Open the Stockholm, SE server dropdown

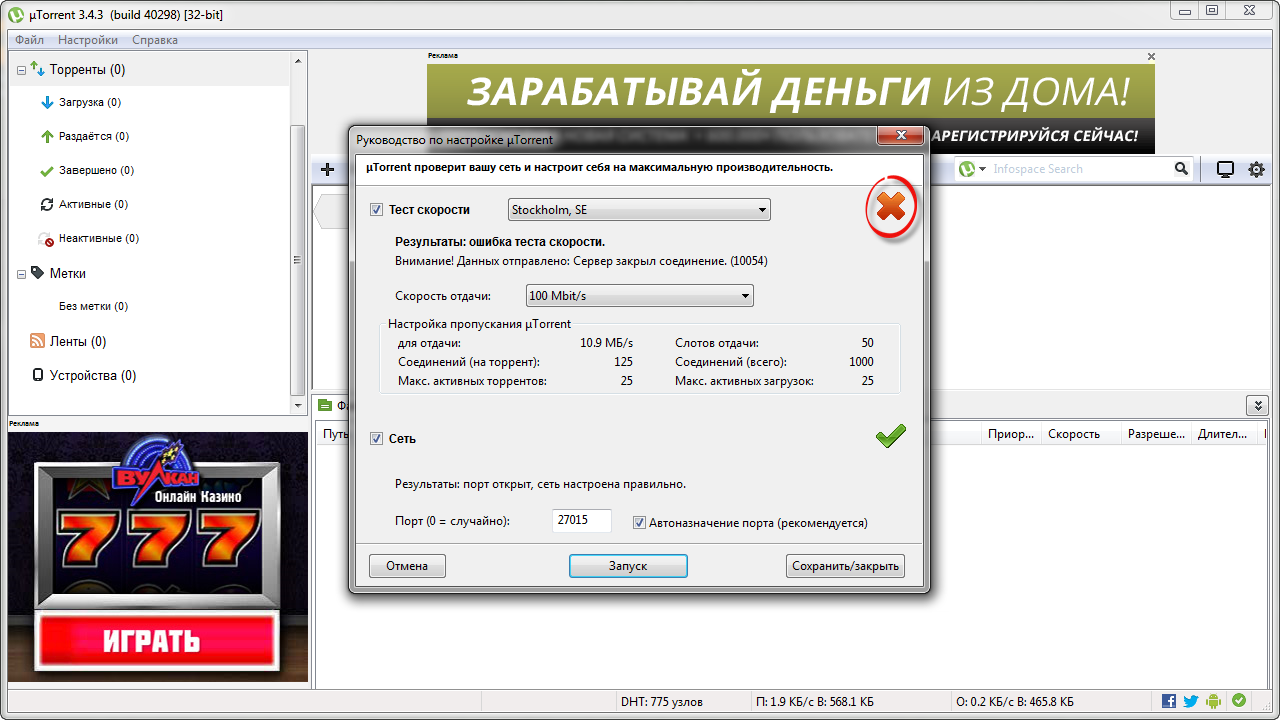click(x=640, y=210)
